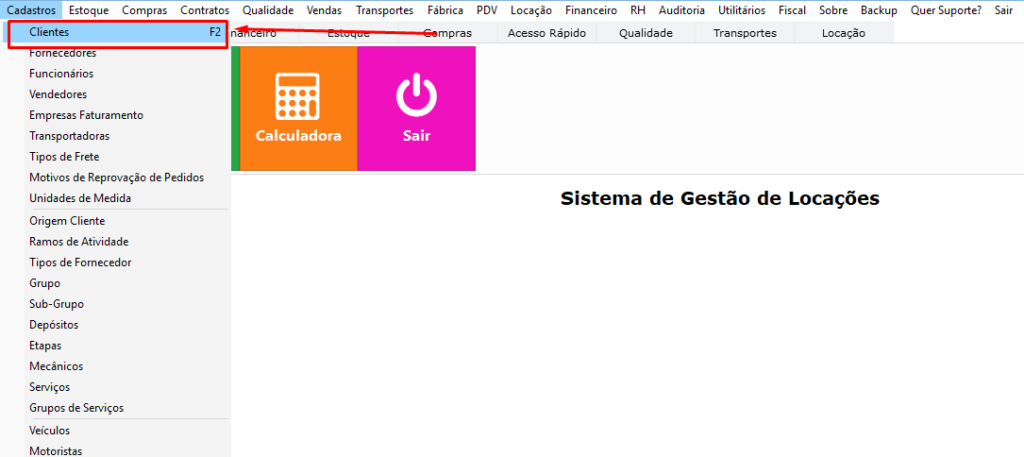Choose Veículos from the Cadastros list

tap(50, 430)
